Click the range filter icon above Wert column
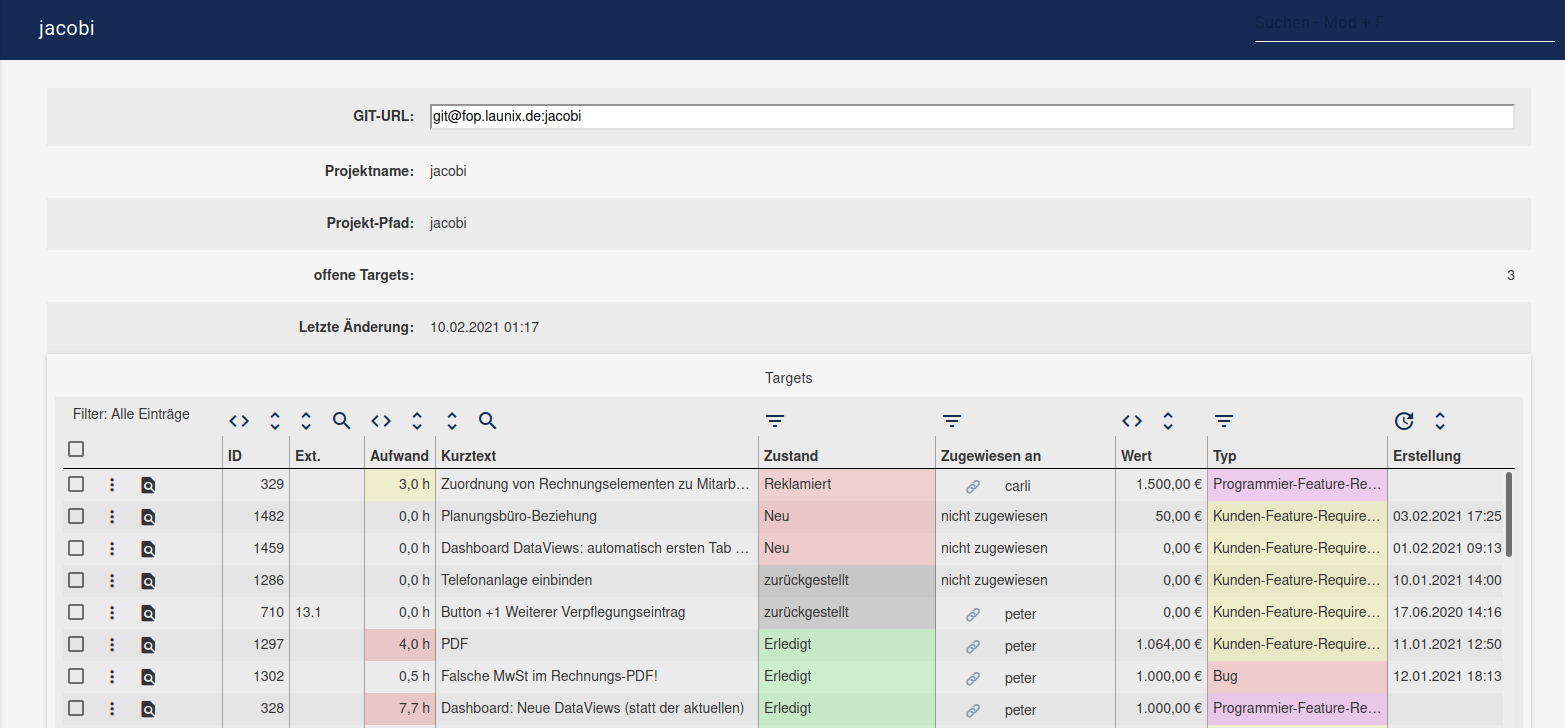This screenshot has height=728, width=1565. pos(1131,421)
